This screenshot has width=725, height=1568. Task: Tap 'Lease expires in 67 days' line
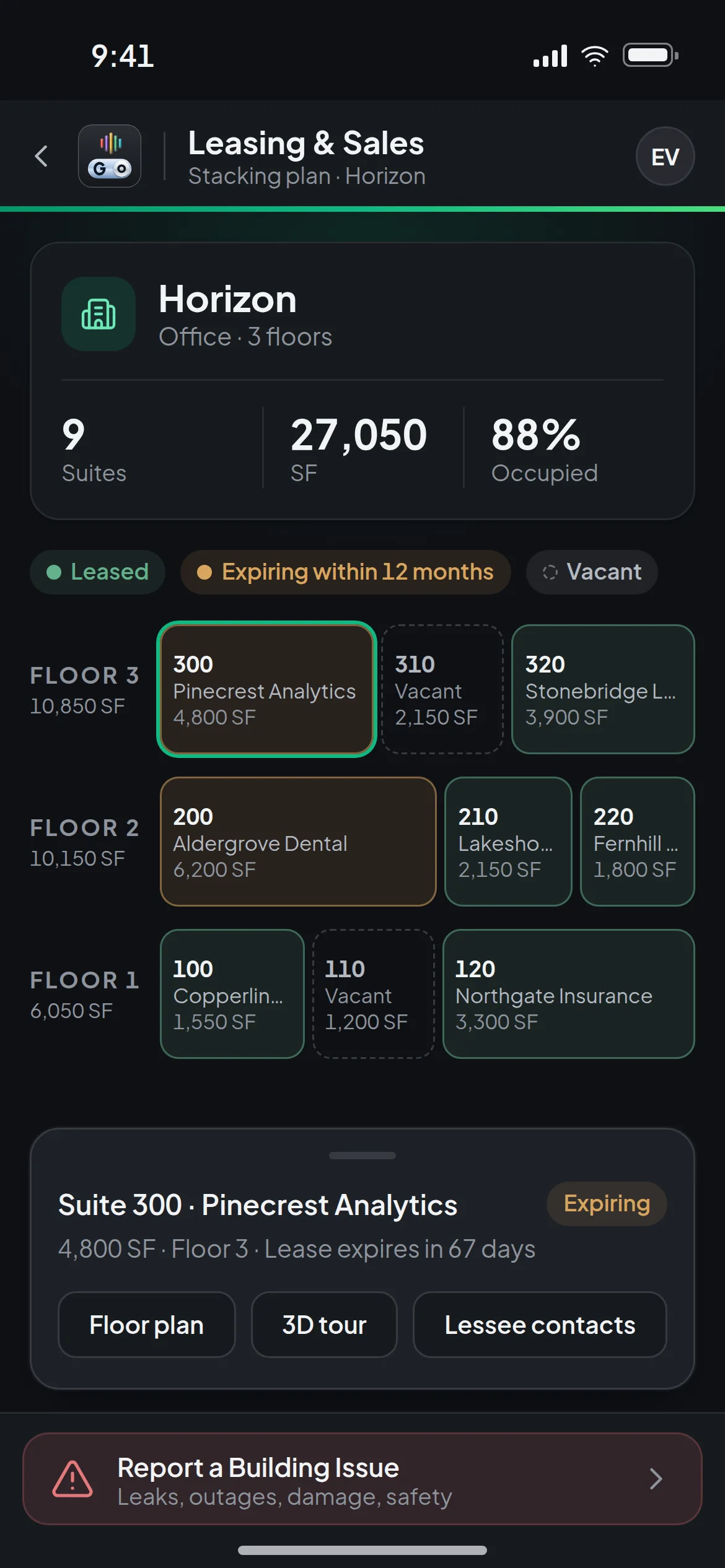point(400,1249)
